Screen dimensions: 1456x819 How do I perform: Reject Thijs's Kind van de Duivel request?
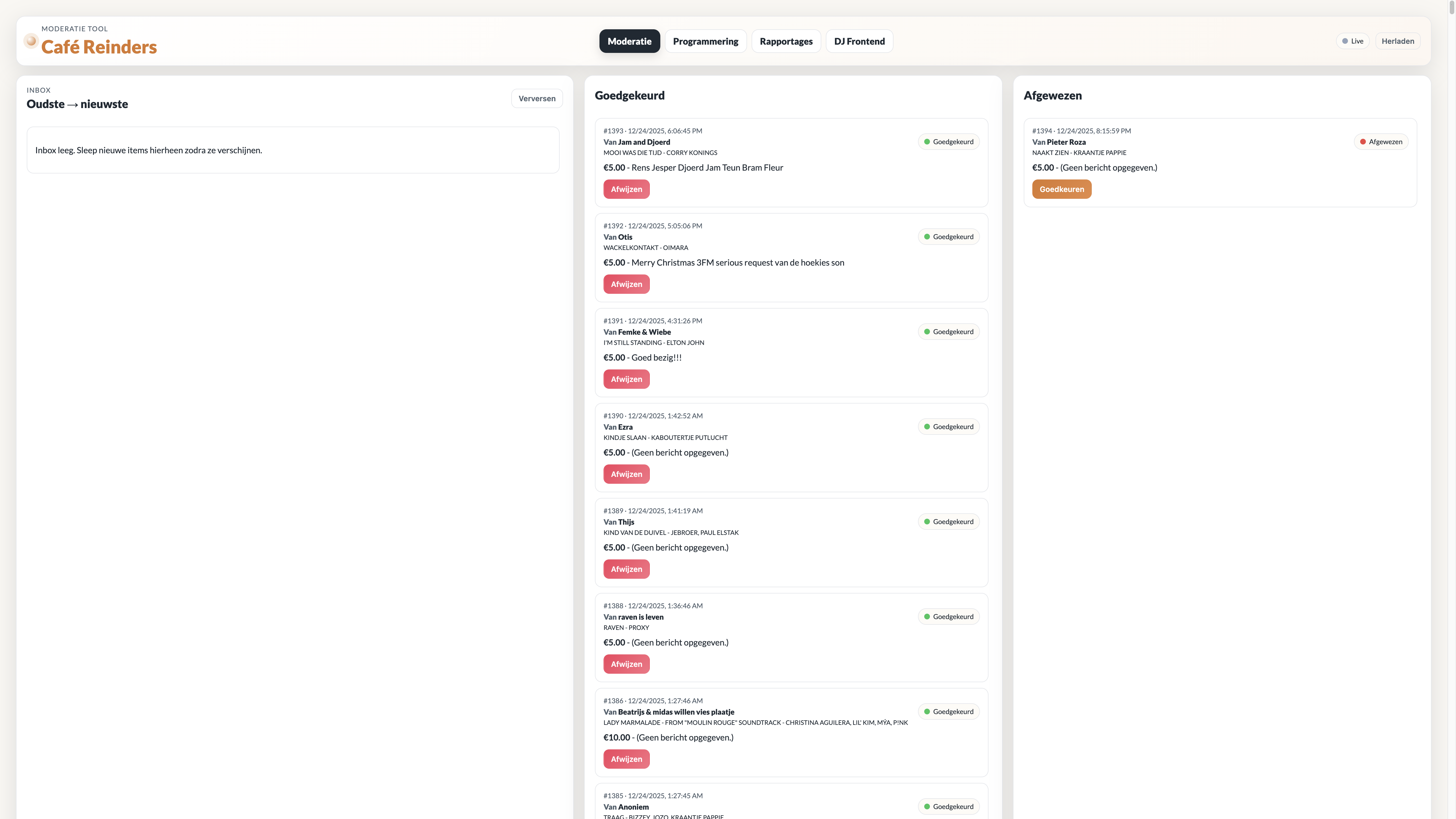(x=626, y=569)
